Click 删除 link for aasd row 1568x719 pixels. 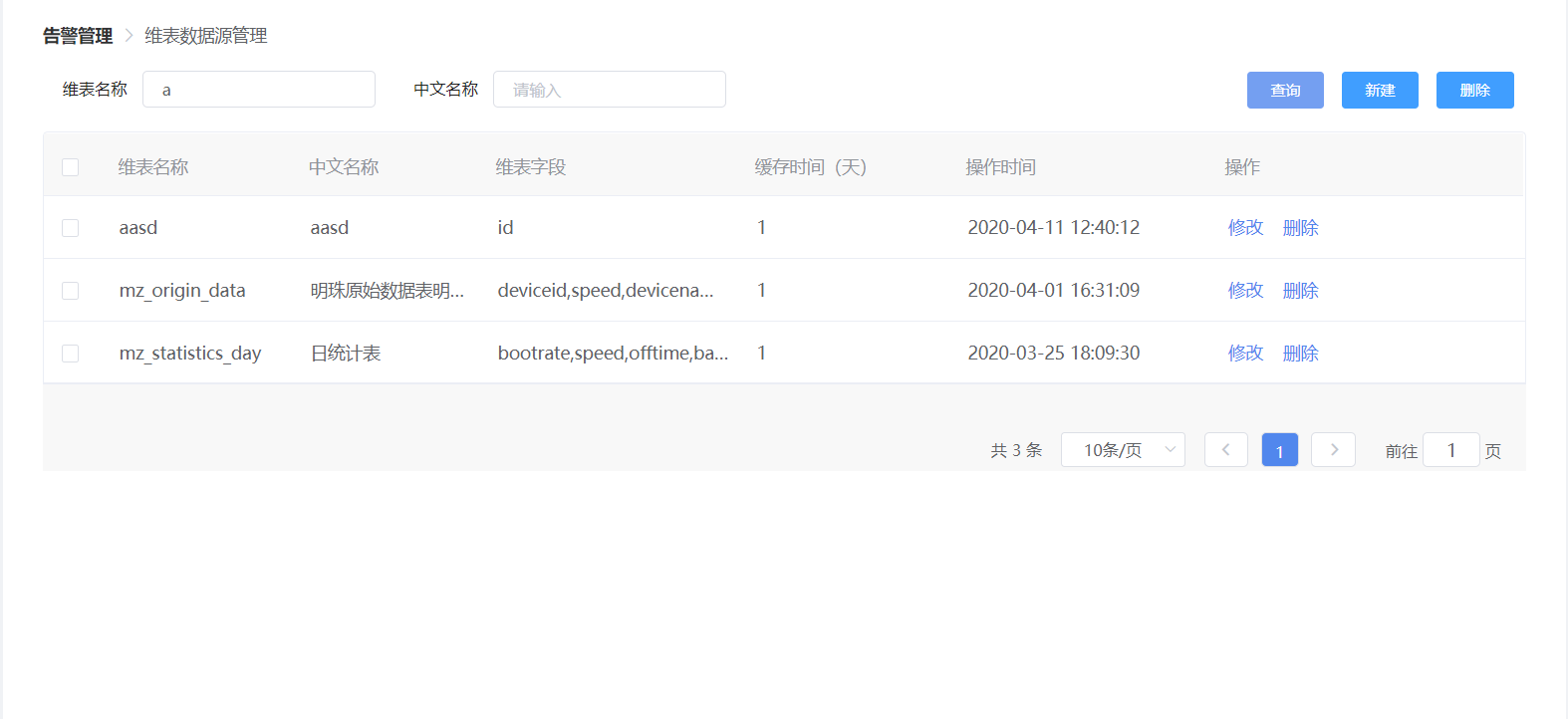tap(1300, 228)
